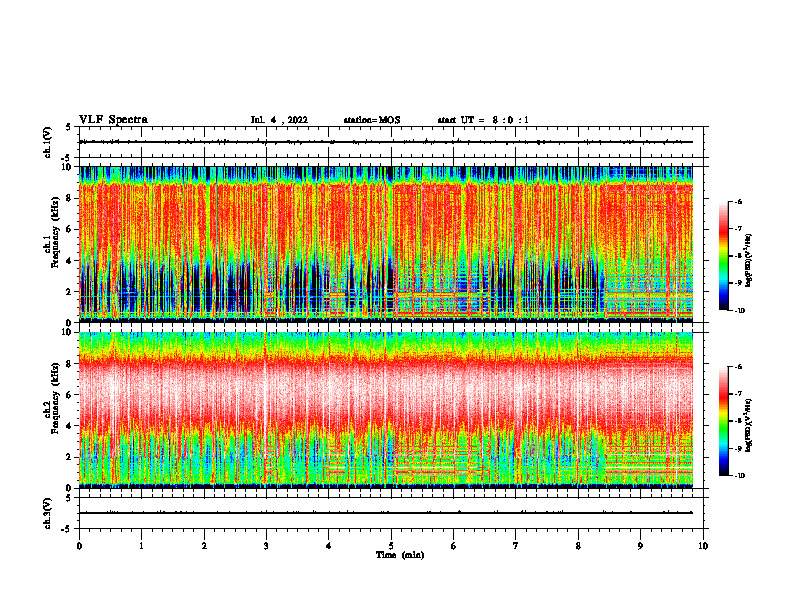The image size is (792, 612).
Task: Select the ch.2 "Frequency (kHz)" axis label
Action: tap(55, 398)
